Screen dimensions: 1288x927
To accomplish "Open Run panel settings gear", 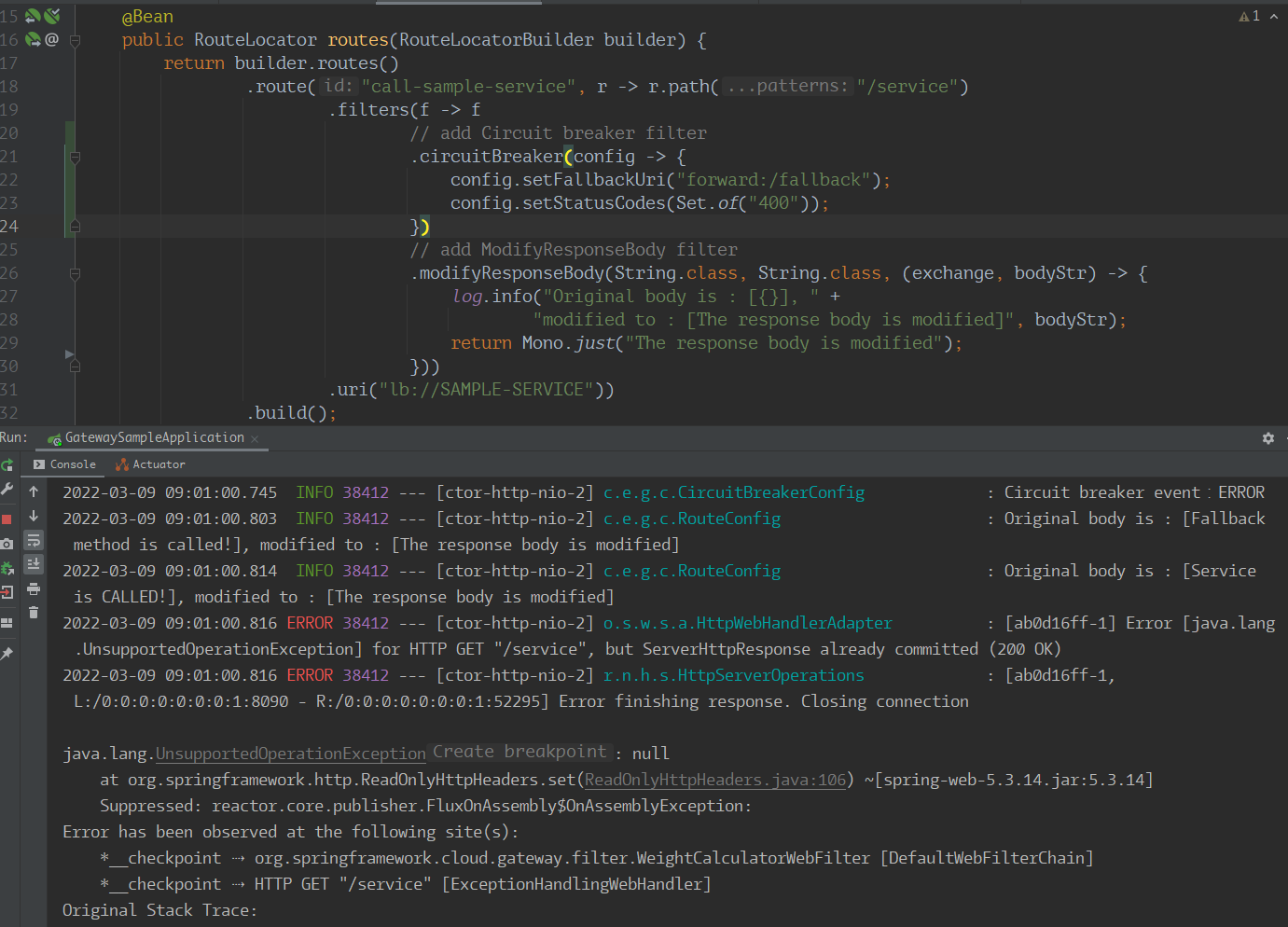I will (x=1268, y=438).
